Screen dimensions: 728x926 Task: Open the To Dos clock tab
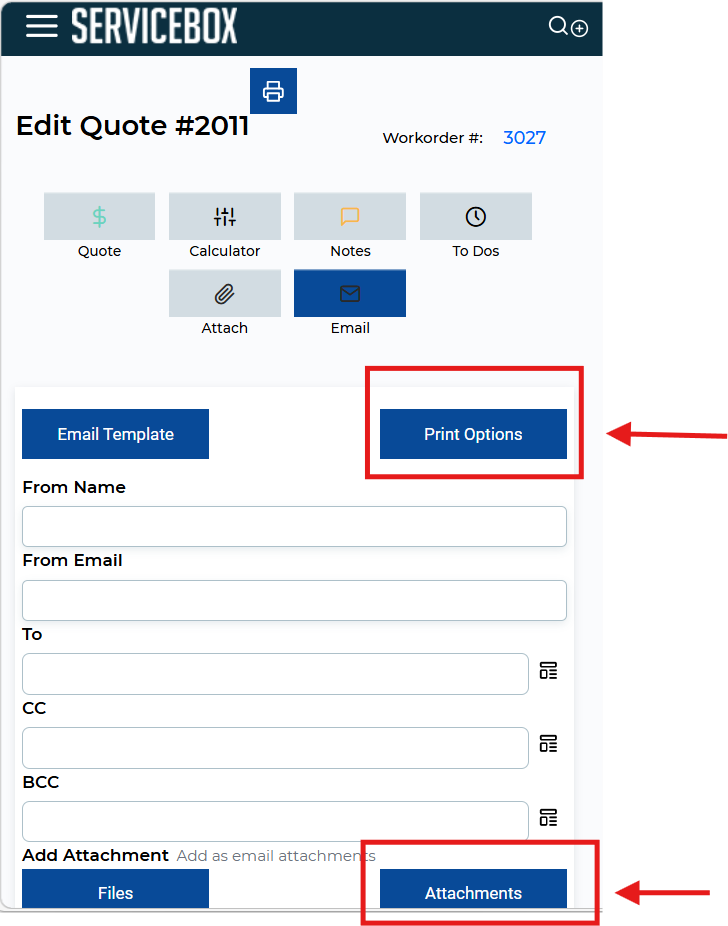coord(476,216)
